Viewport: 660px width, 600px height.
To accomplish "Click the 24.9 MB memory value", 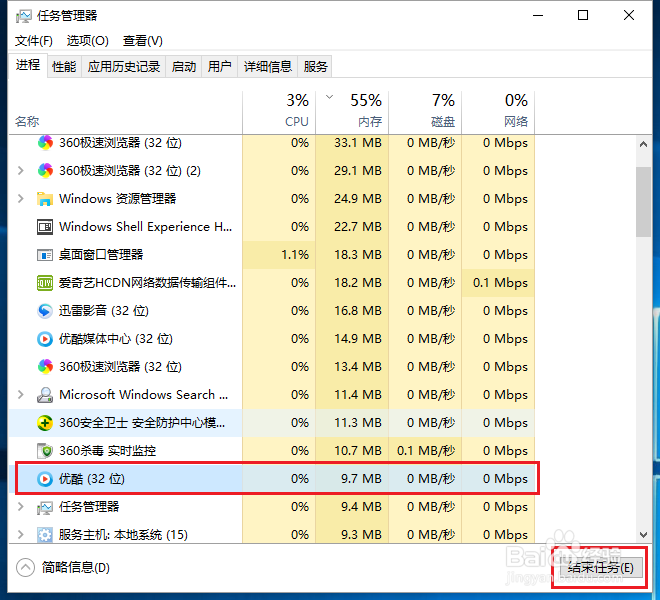I will (358, 199).
